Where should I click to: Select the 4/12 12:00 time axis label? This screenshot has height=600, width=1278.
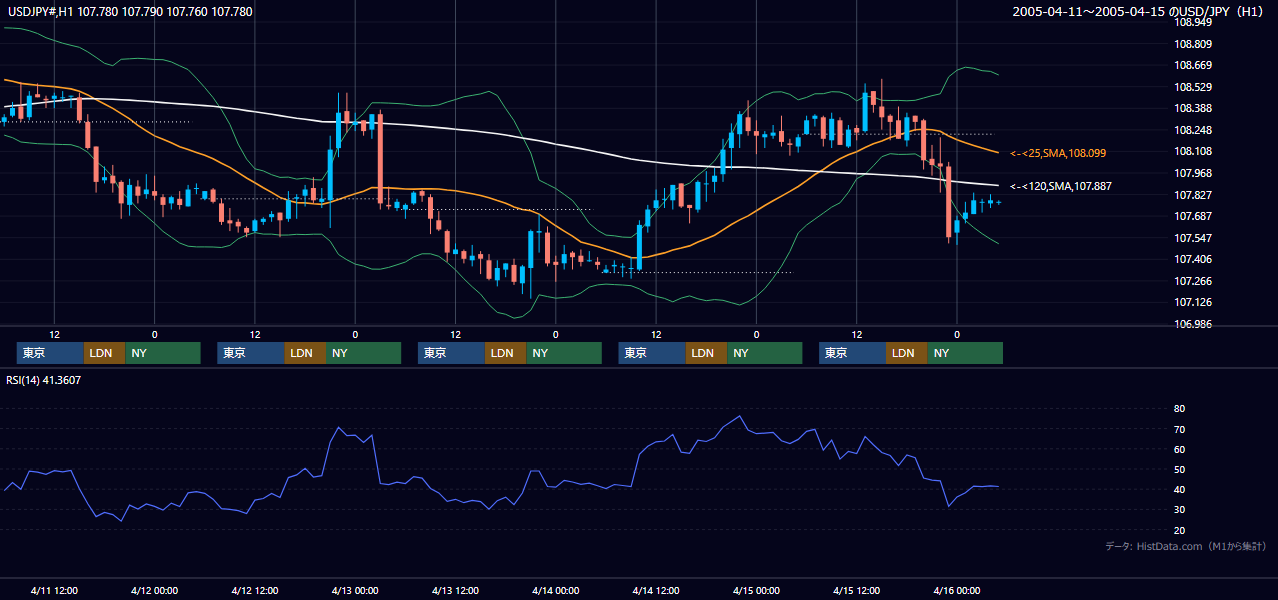[x=254, y=591]
